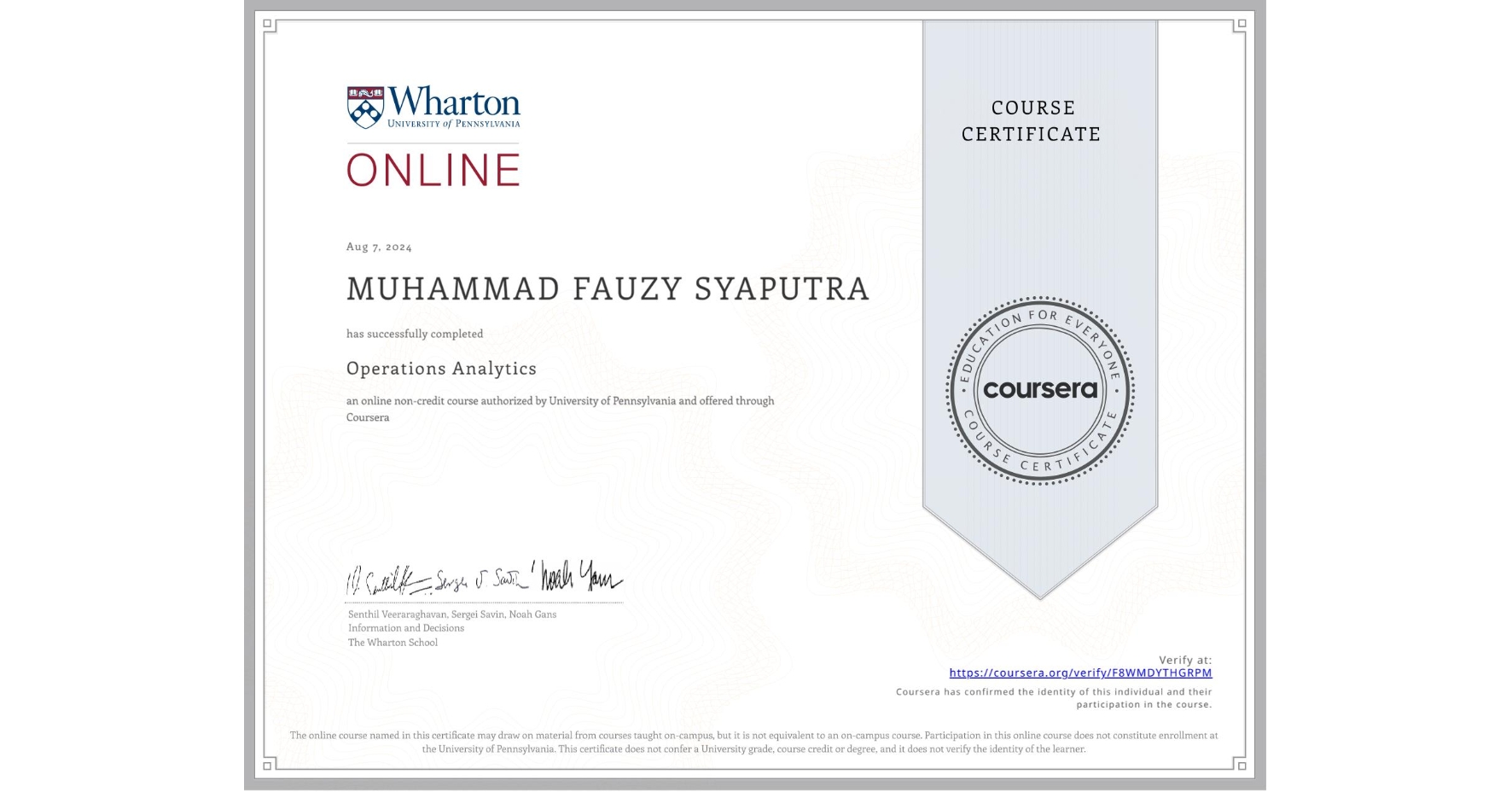Click the Coursera identity confirmation note
The height and width of the screenshot is (792, 1512).
(x=1054, y=698)
